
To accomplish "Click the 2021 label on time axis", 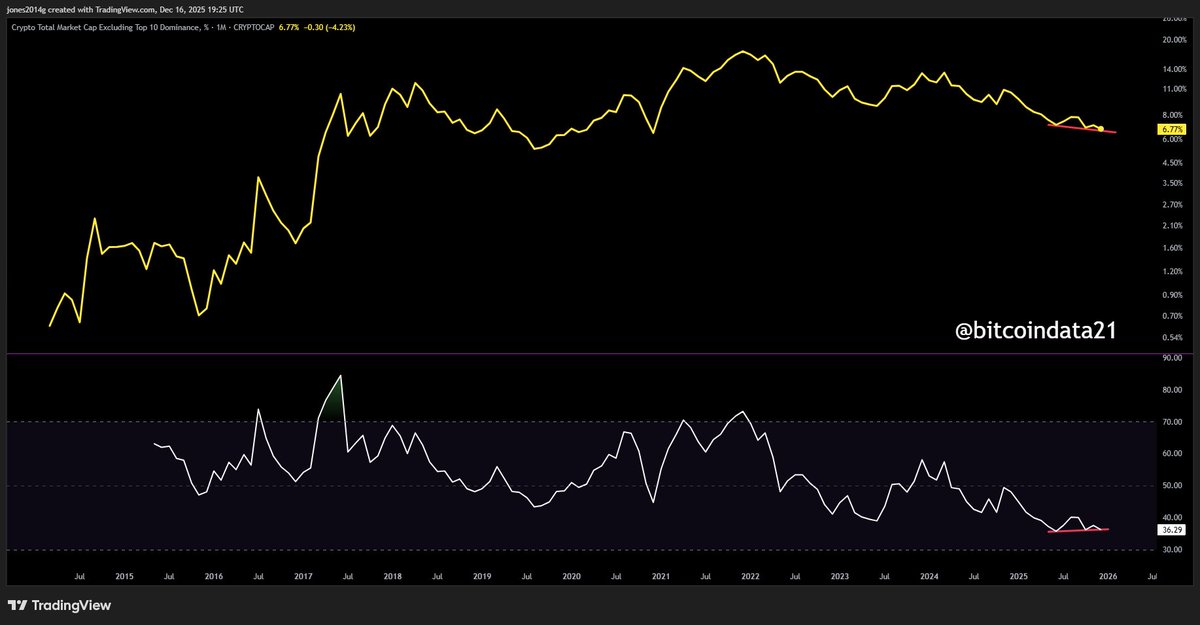I will [660, 577].
